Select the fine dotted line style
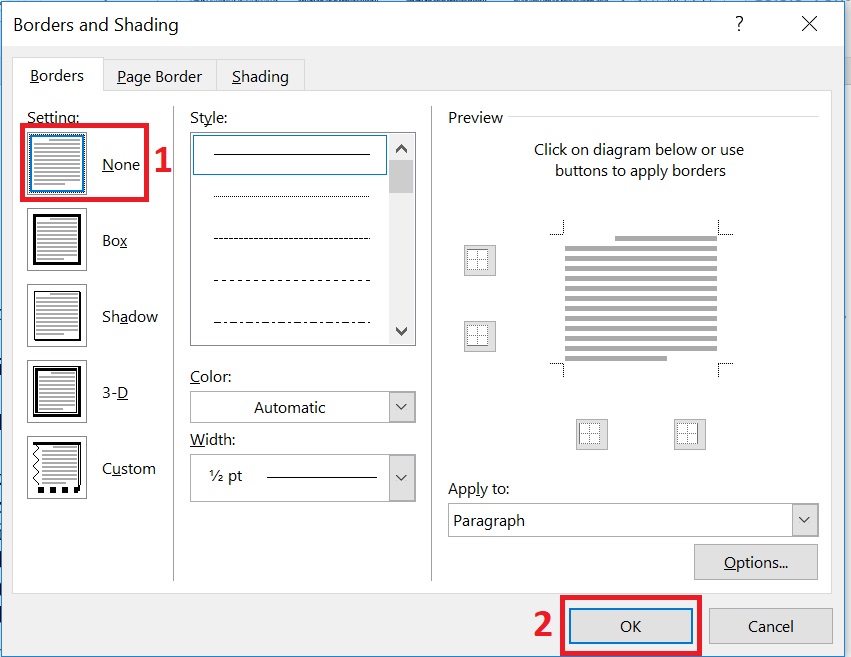Screen dimensions: 851x657 [x=290, y=196]
